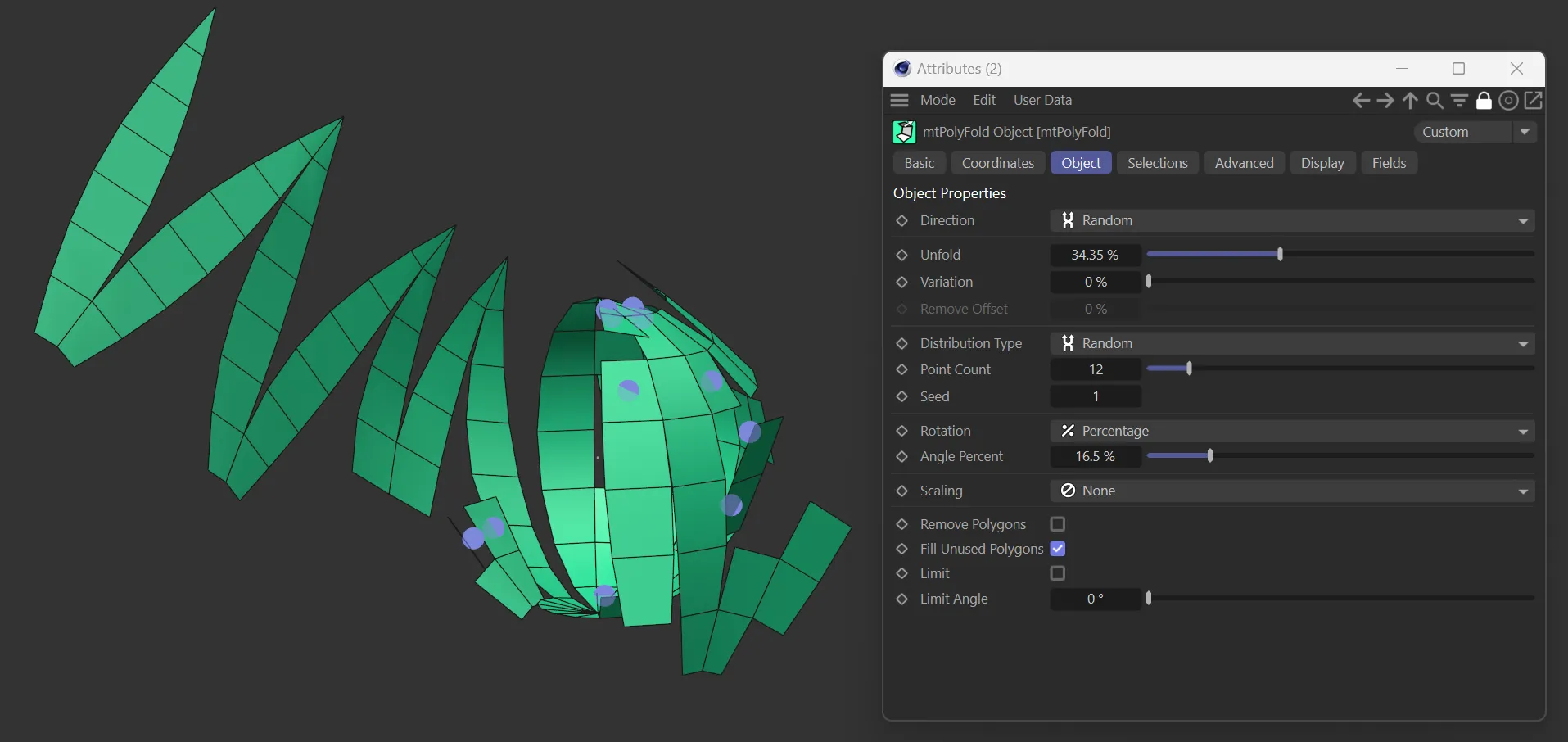The image size is (1568, 742).
Task: Open the Mode menu
Action: (938, 100)
